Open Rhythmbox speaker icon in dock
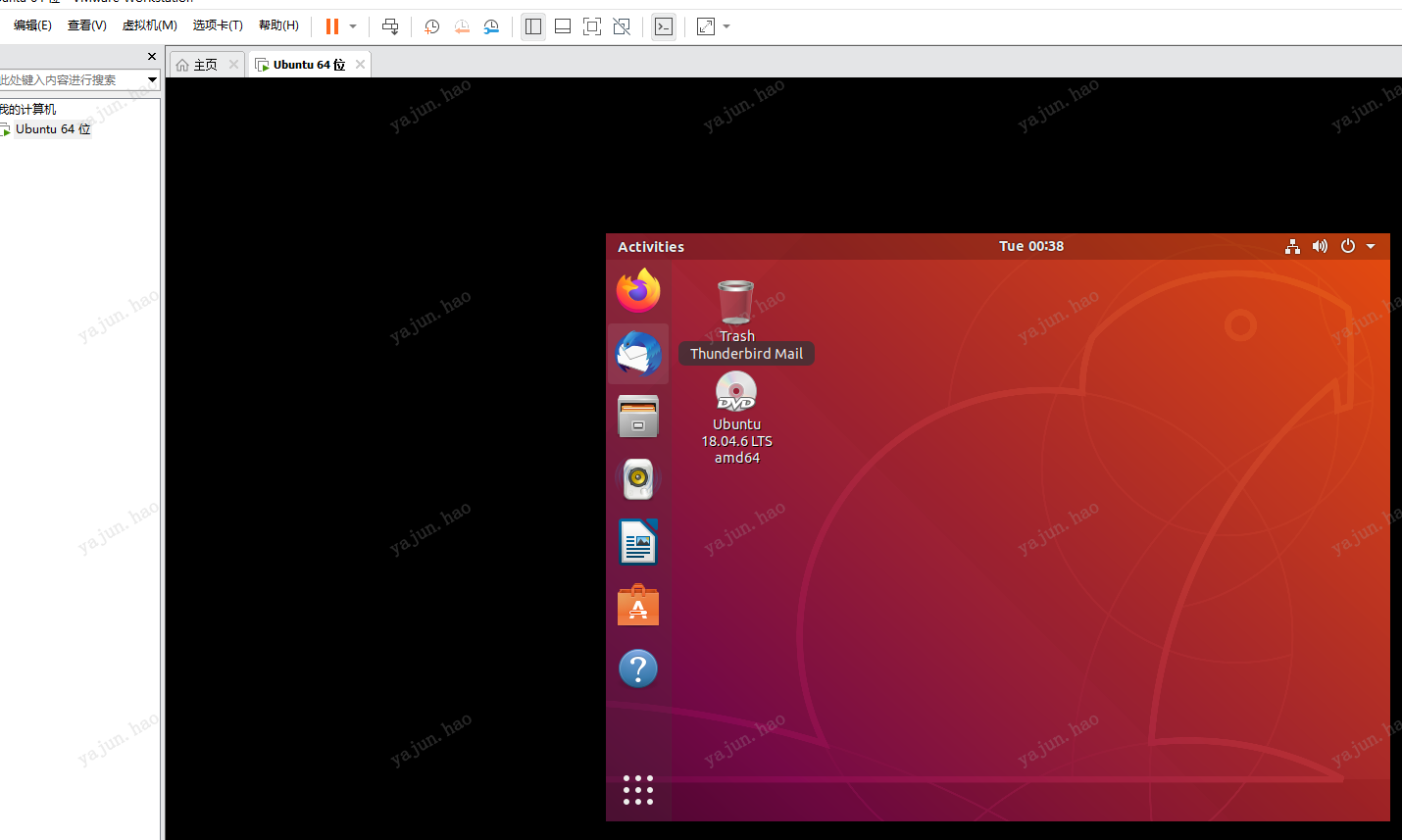 (638, 479)
